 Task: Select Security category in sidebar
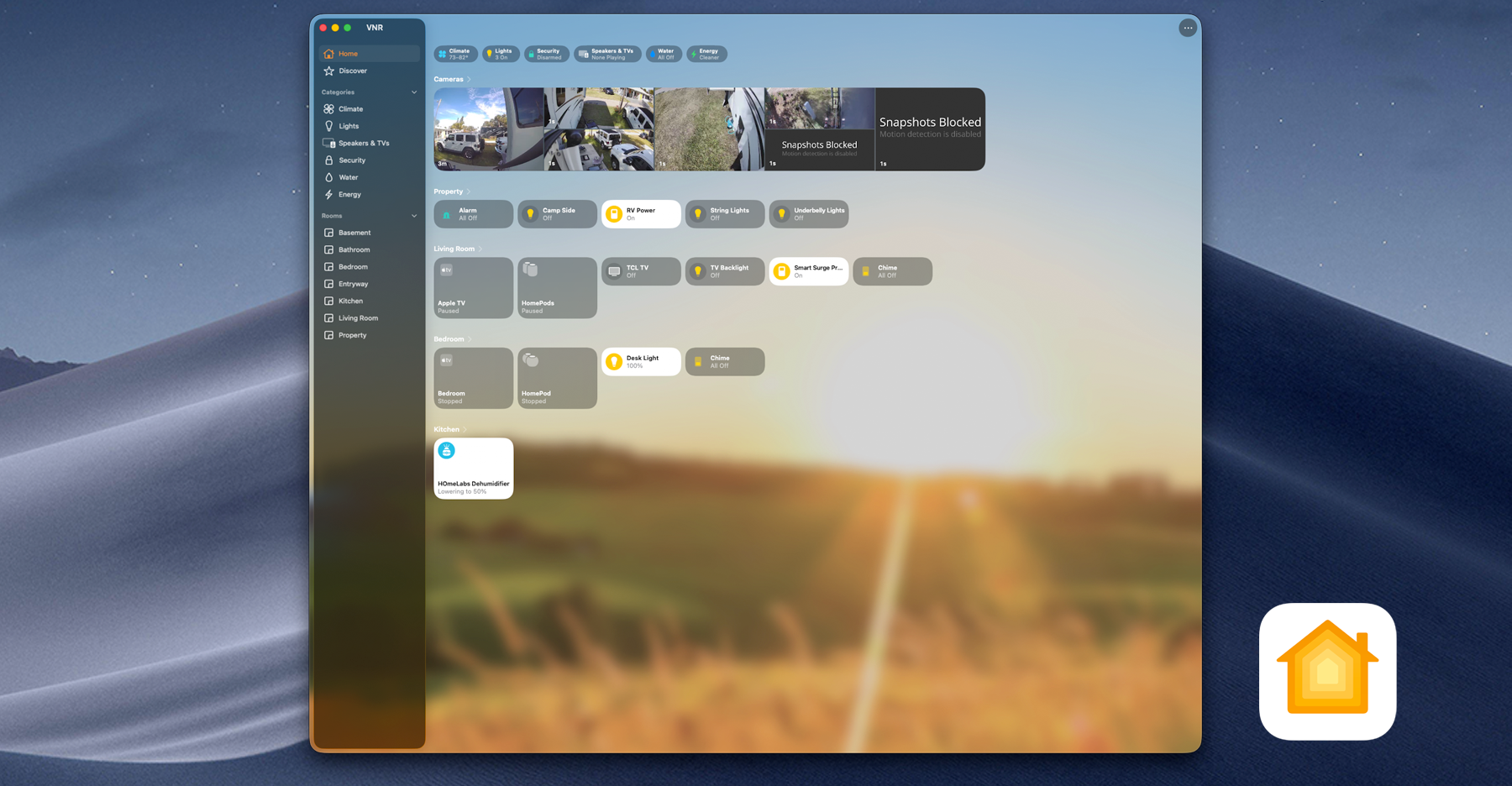tap(369, 160)
